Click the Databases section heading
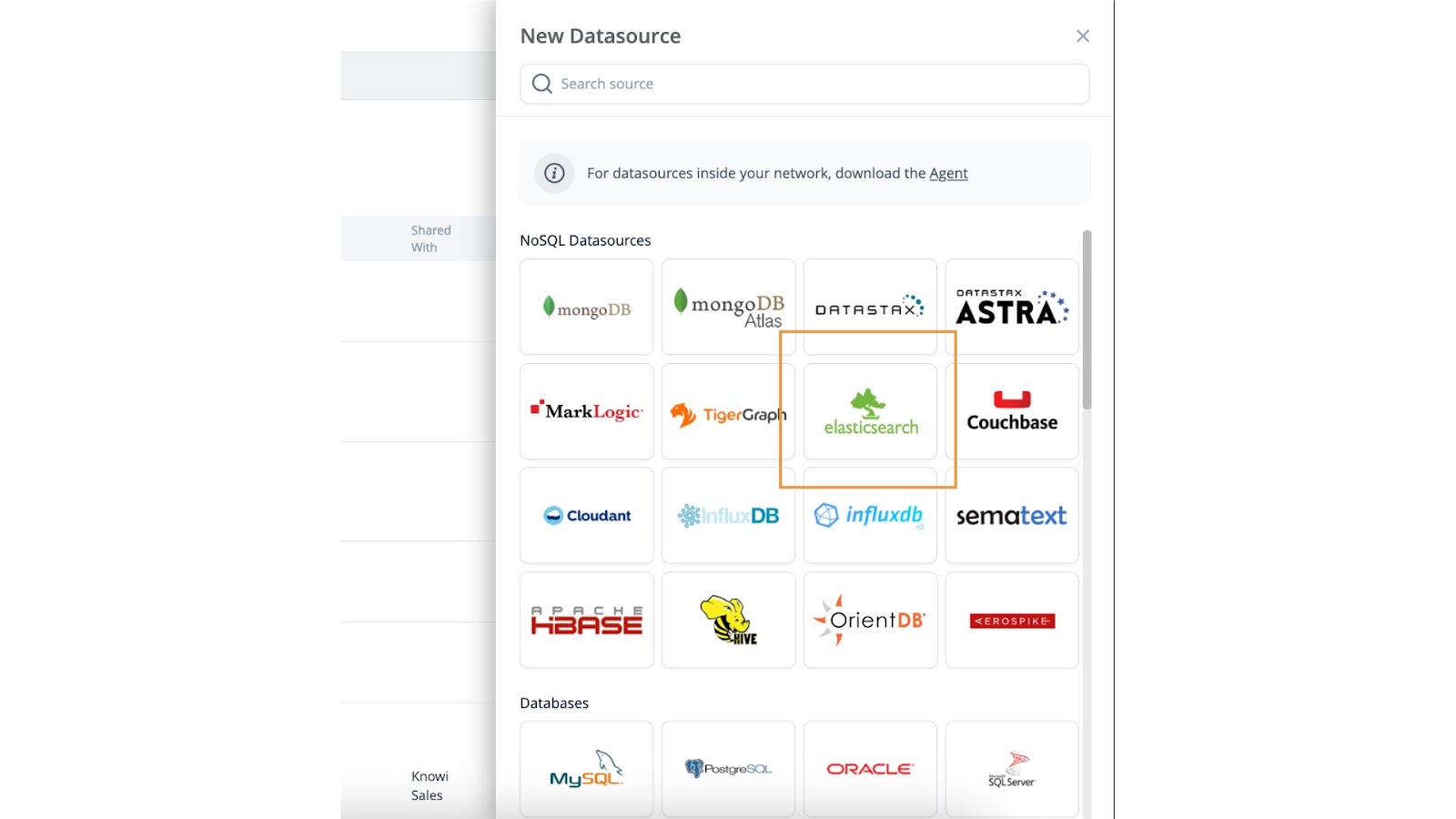The width and height of the screenshot is (1456, 819). pyautogui.click(x=554, y=703)
